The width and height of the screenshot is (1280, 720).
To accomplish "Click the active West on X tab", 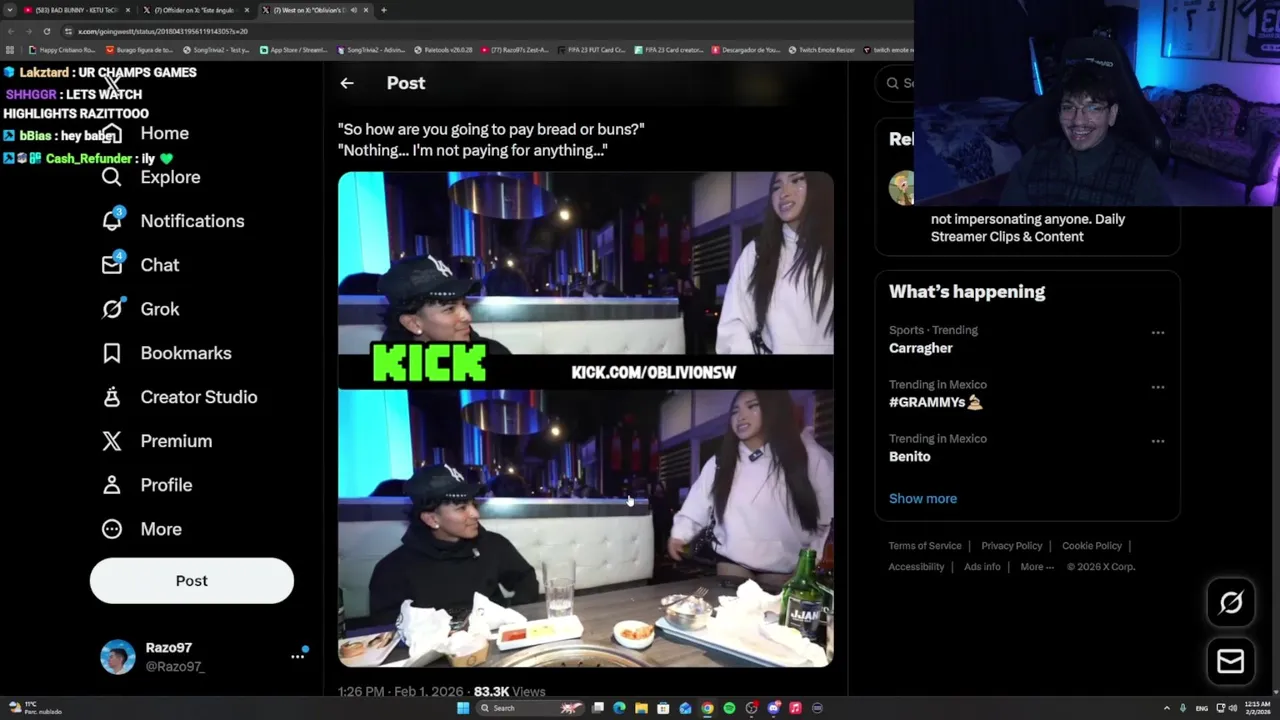I will [315, 10].
